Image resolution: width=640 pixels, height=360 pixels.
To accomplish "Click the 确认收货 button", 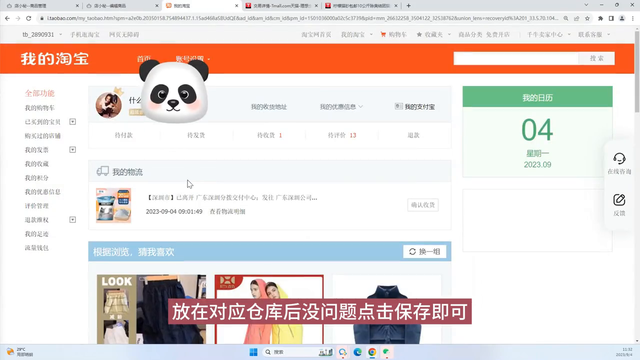I will pyautogui.click(x=423, y=205).
